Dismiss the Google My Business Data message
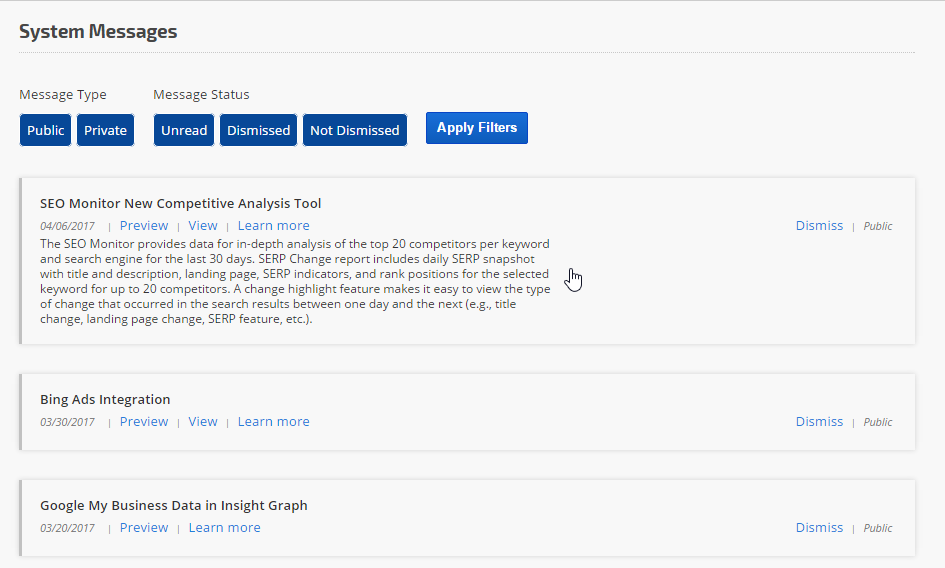Image resolution: width=945 pixels, height=568 pixels. click(x=819, y=528)
